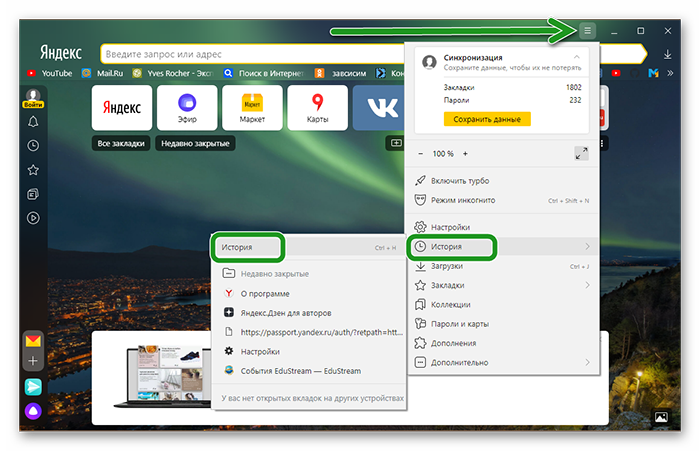Open Дополнения in the main menu
700x451 pixels.
pos(503,343)
